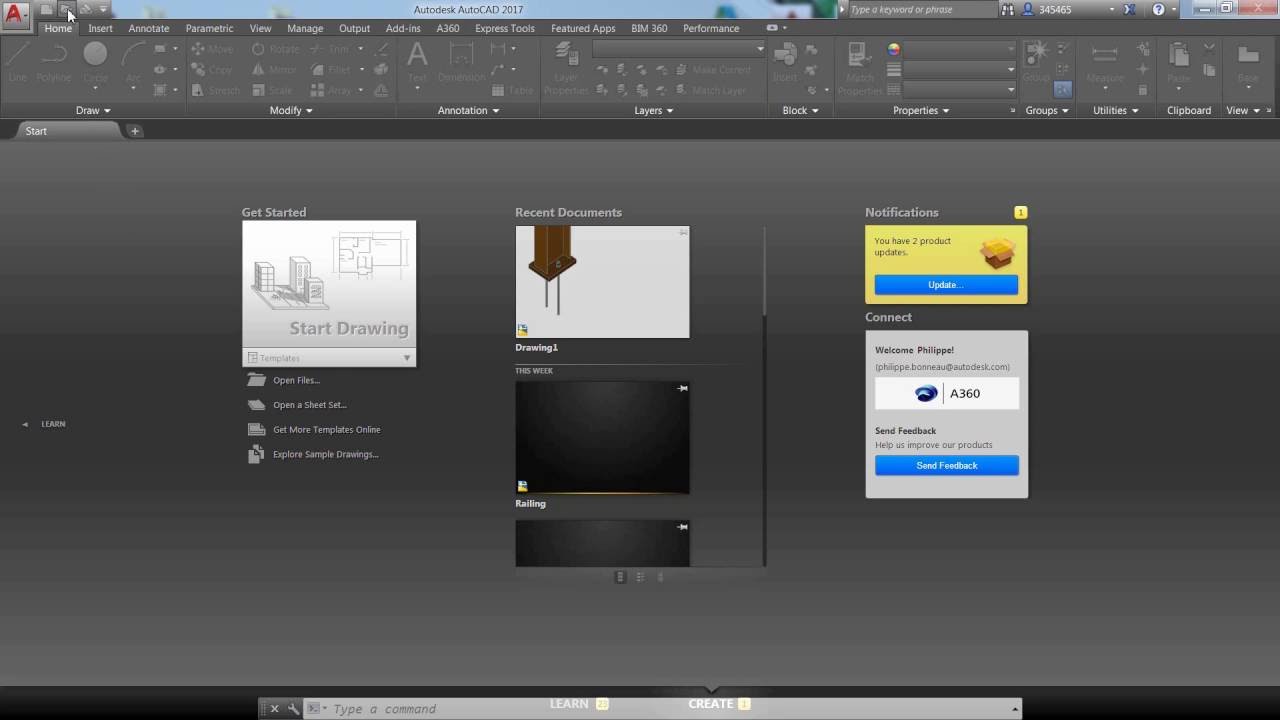Expand the Modify panel
The image size is (1280, 720).
click(291, 110)
